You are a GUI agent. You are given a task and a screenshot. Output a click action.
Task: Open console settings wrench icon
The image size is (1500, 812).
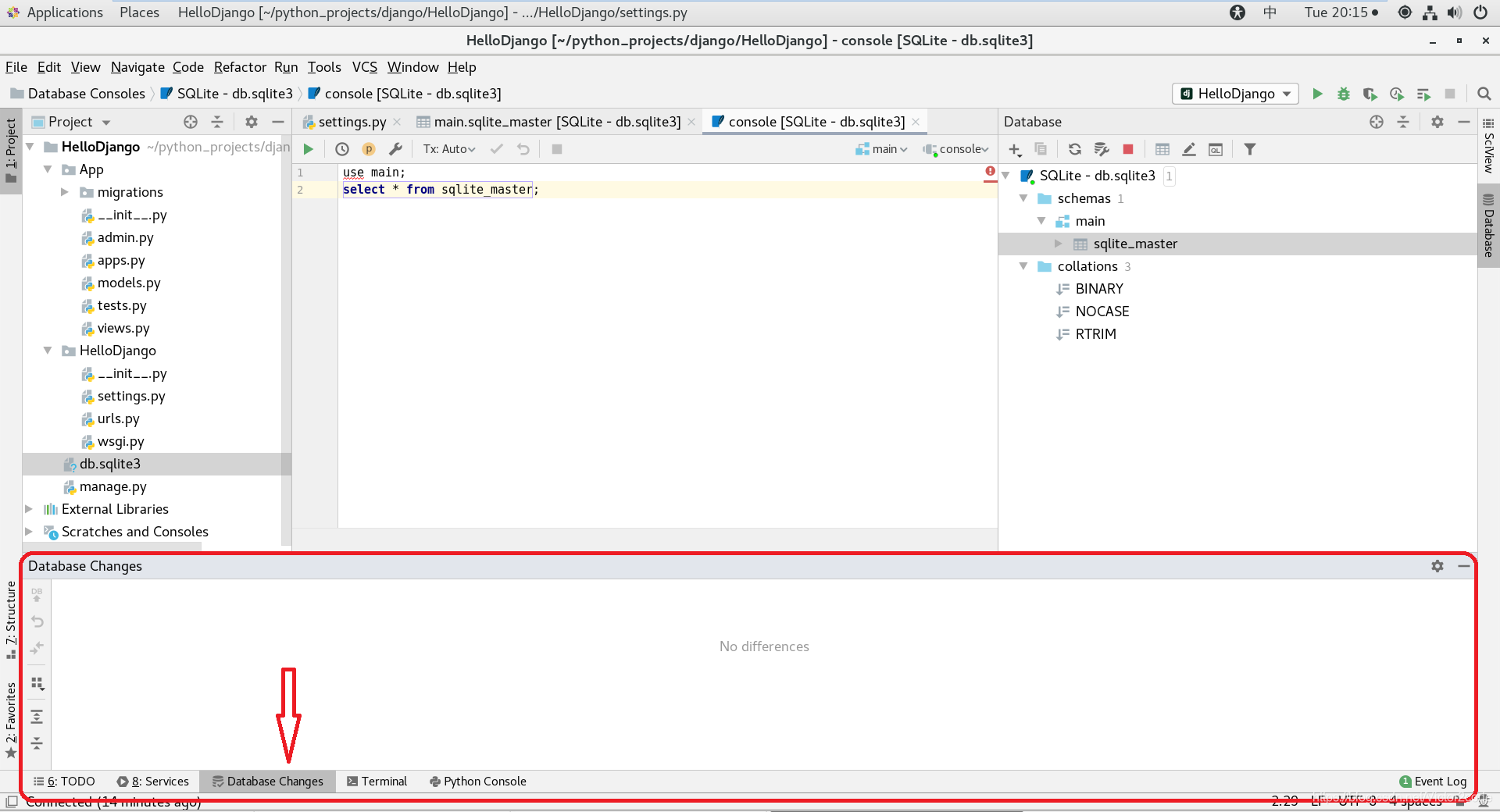tap(395, 149)
